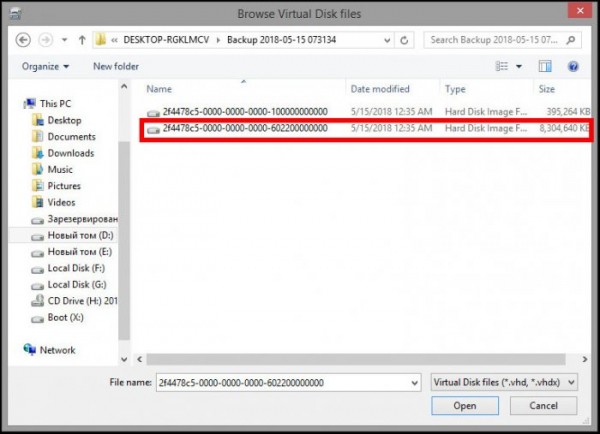Select Local Disk (G:)
Image resolution: width=600 pixels, height=434 pixels.
(x=69, y=285)
